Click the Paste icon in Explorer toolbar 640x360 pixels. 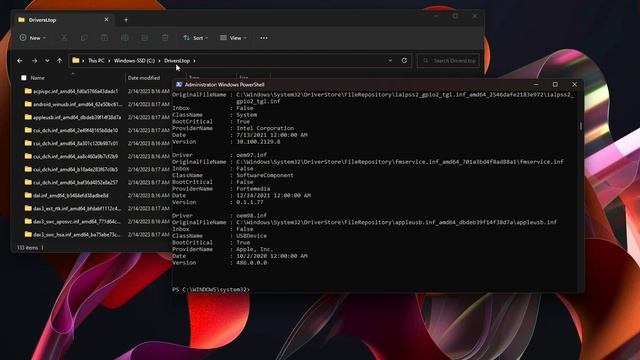(x=104, y=38)
